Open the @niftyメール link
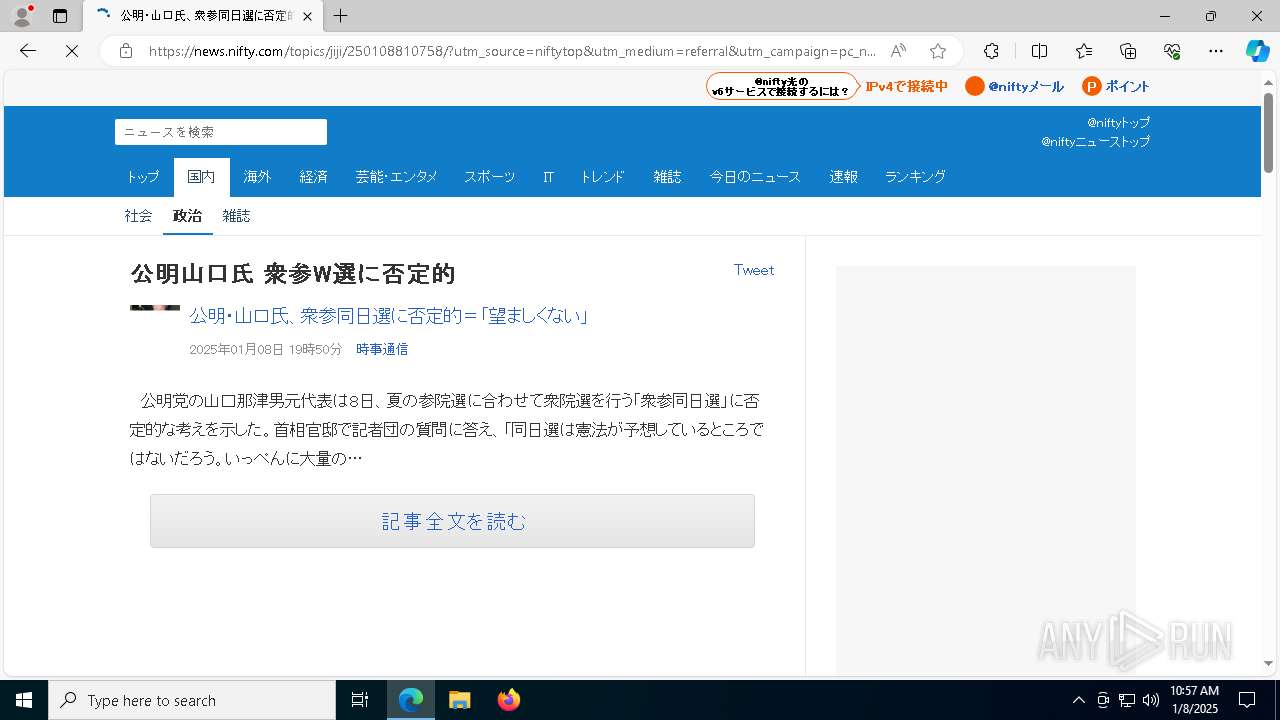The image size is (1280, 720). pyautogui.click(x=1014, y=86)
